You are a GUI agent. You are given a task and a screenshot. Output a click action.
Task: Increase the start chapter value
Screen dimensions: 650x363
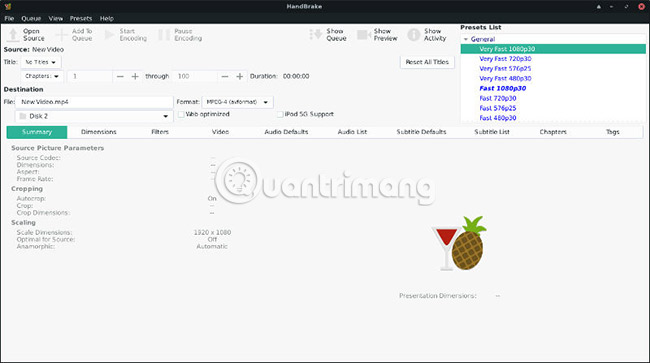click(x=135, y=76)
